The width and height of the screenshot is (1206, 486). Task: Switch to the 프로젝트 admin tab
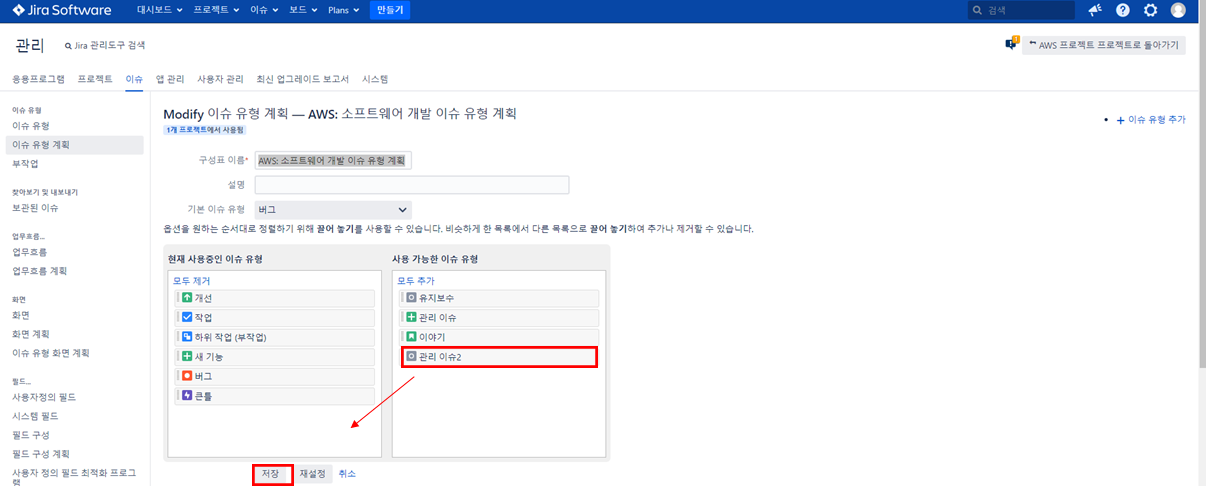tap(95, 78)
